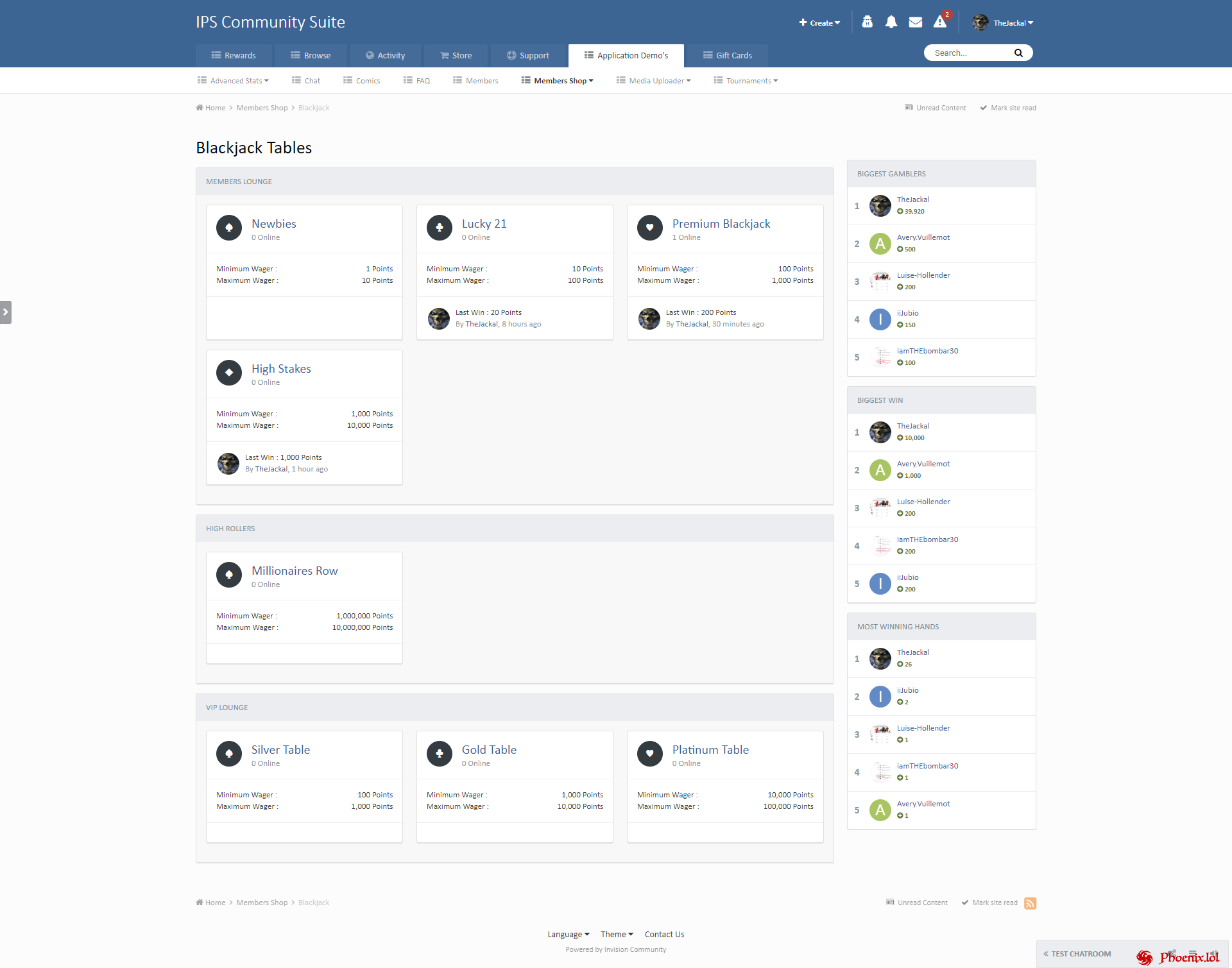The image size is (1232, 968).
Task: Open the Create dropdown
Action: tap(819, 22)
